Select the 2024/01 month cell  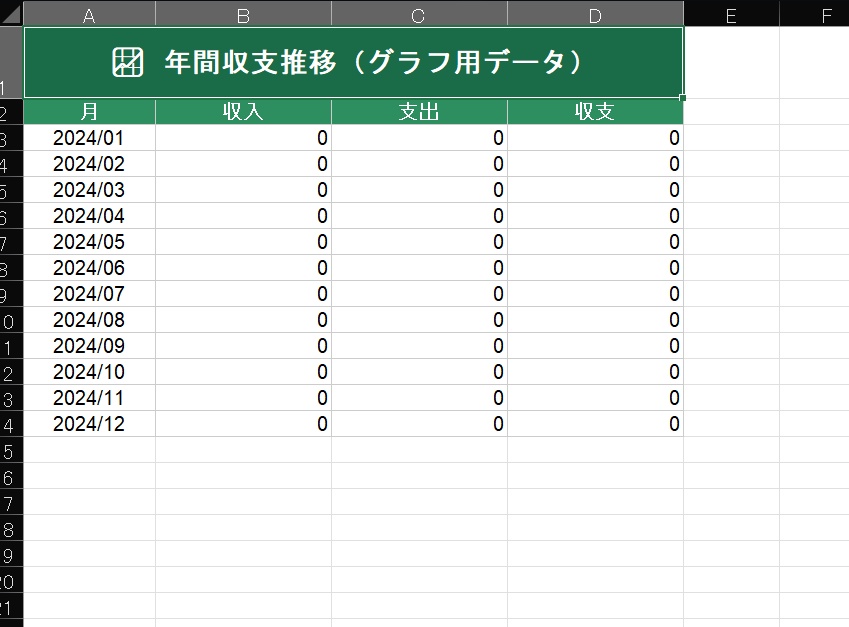point(89,138)
